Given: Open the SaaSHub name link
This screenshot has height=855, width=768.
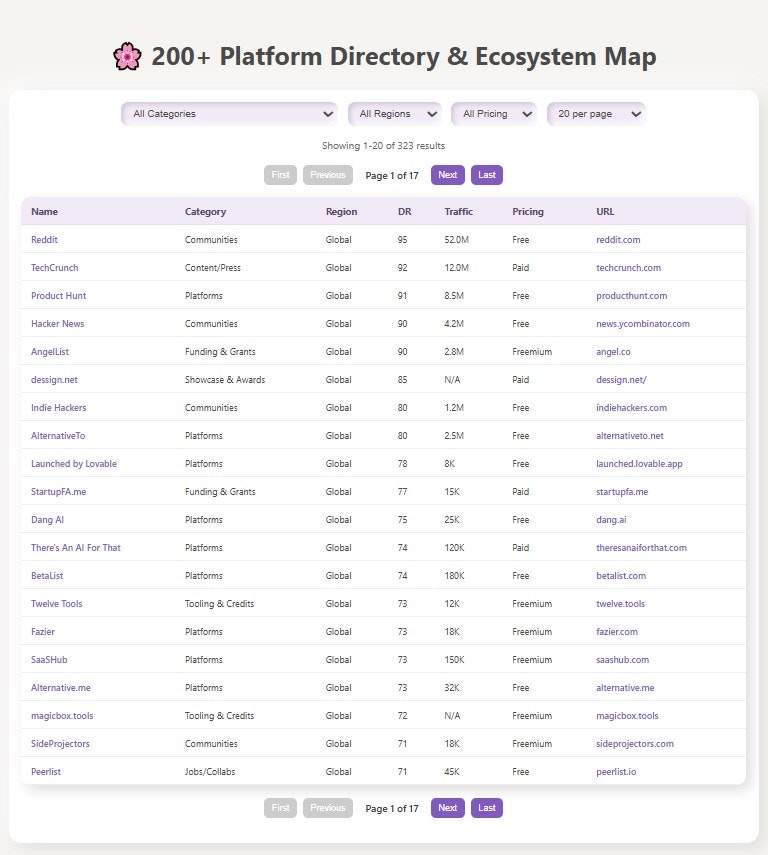Looking at the screenshot, I should (x=49, y=660).
